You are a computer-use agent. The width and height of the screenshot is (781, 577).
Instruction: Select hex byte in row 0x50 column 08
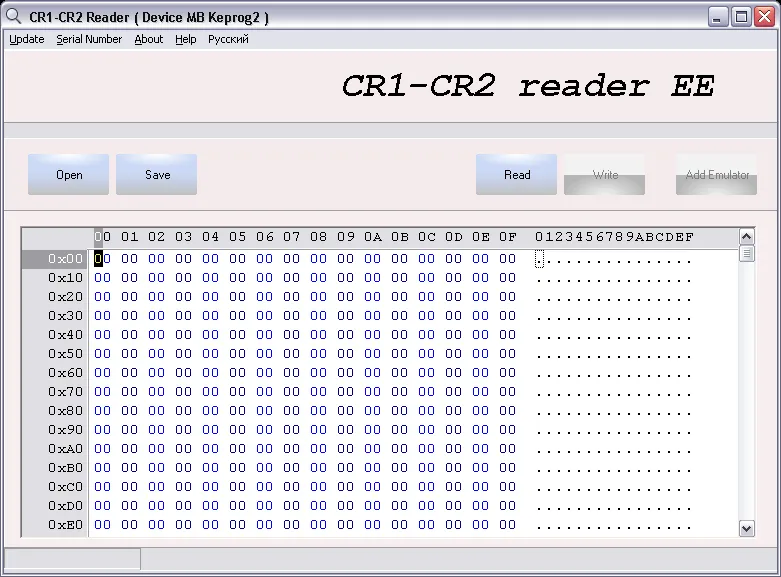pyautogui.click(x=318, y=353)
